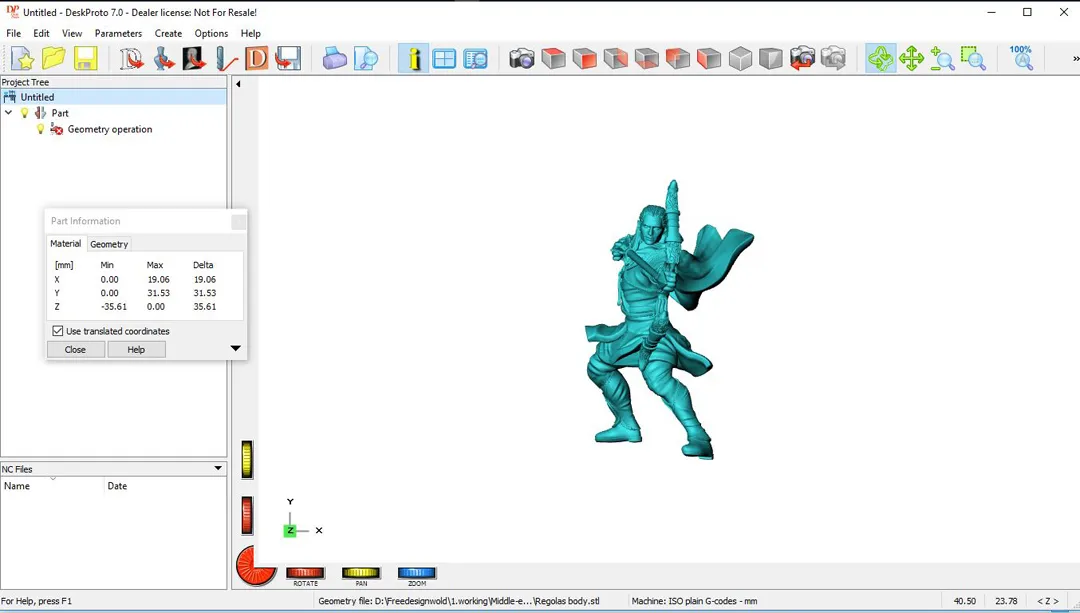Click the red ROTATE thumbwheel
This screenshot has height=613, width=1080.
pos(305,572)
